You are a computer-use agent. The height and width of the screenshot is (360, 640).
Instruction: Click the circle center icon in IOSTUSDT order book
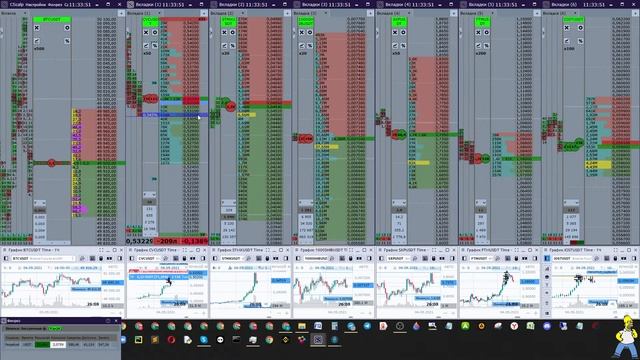pyautogui.click(x=580, y=28)
